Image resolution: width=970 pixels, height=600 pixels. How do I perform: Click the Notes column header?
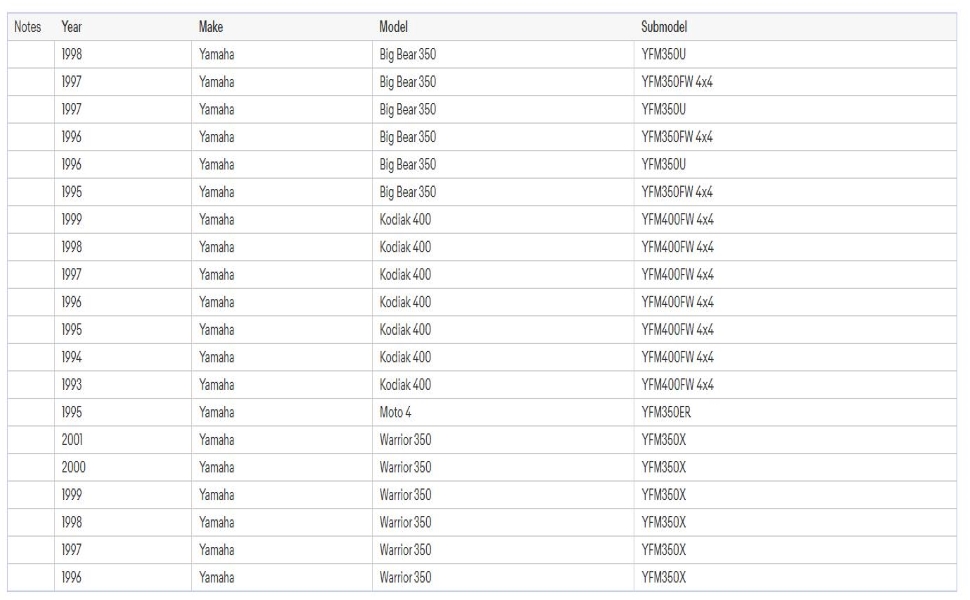tap(28, 27)
